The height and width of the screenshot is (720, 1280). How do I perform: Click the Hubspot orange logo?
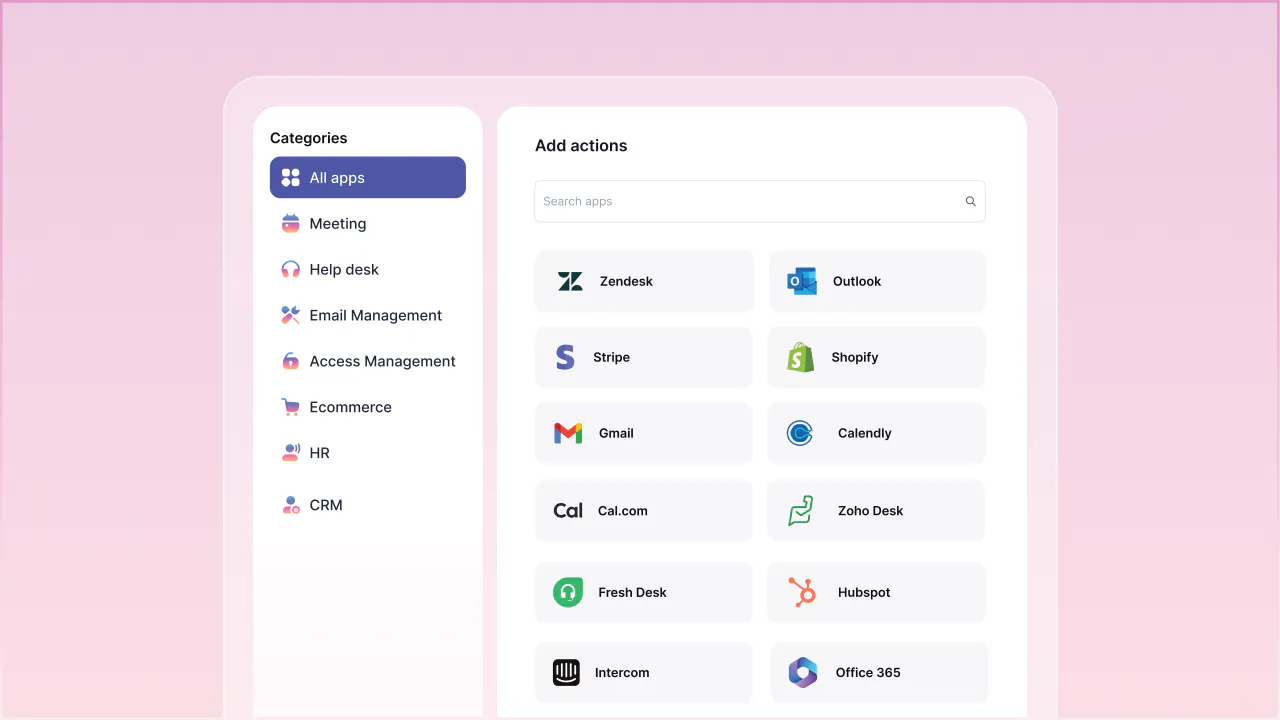801,592
